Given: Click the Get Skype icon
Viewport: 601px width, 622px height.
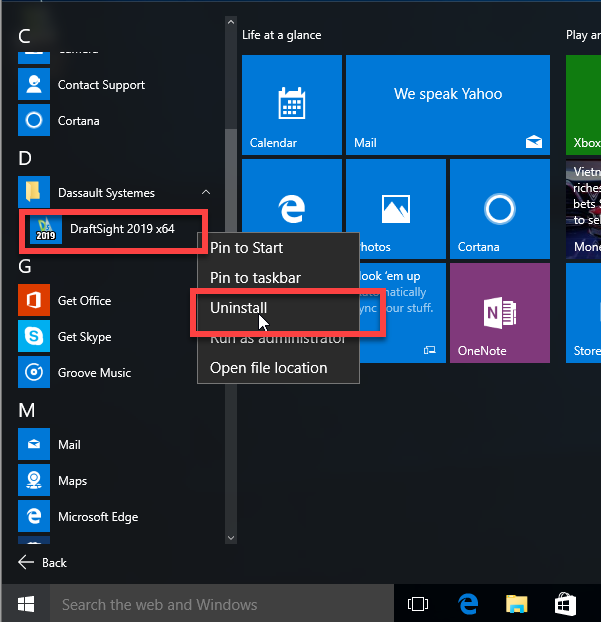Looking at the screenshot, I should click(x=34, y=336).
